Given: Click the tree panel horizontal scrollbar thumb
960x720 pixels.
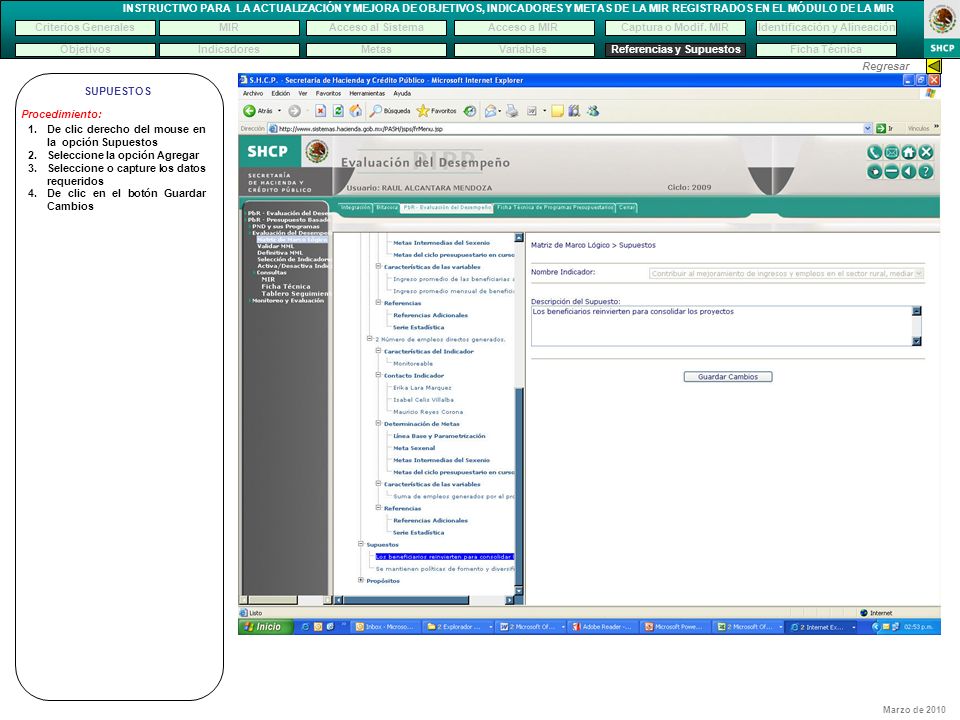Looking at the screenshot, I should 405,600.
